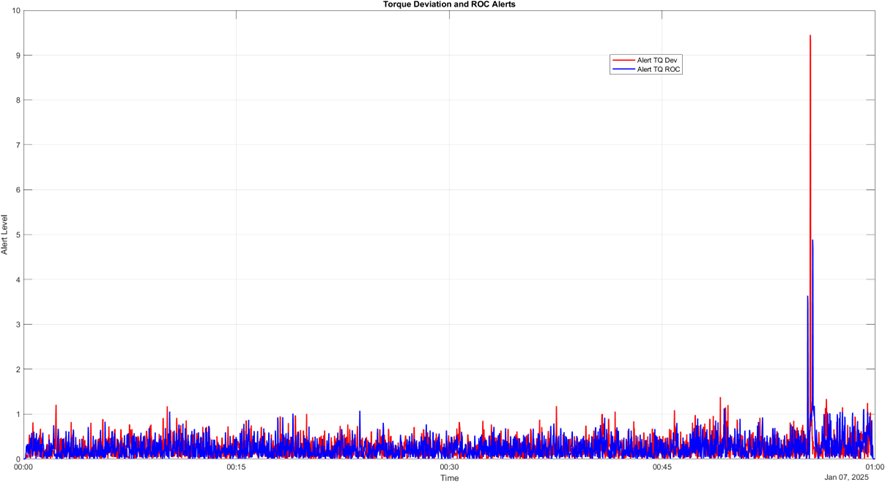
Task: Click the peak of the tall red spike
Action: (x=810, y=36)
